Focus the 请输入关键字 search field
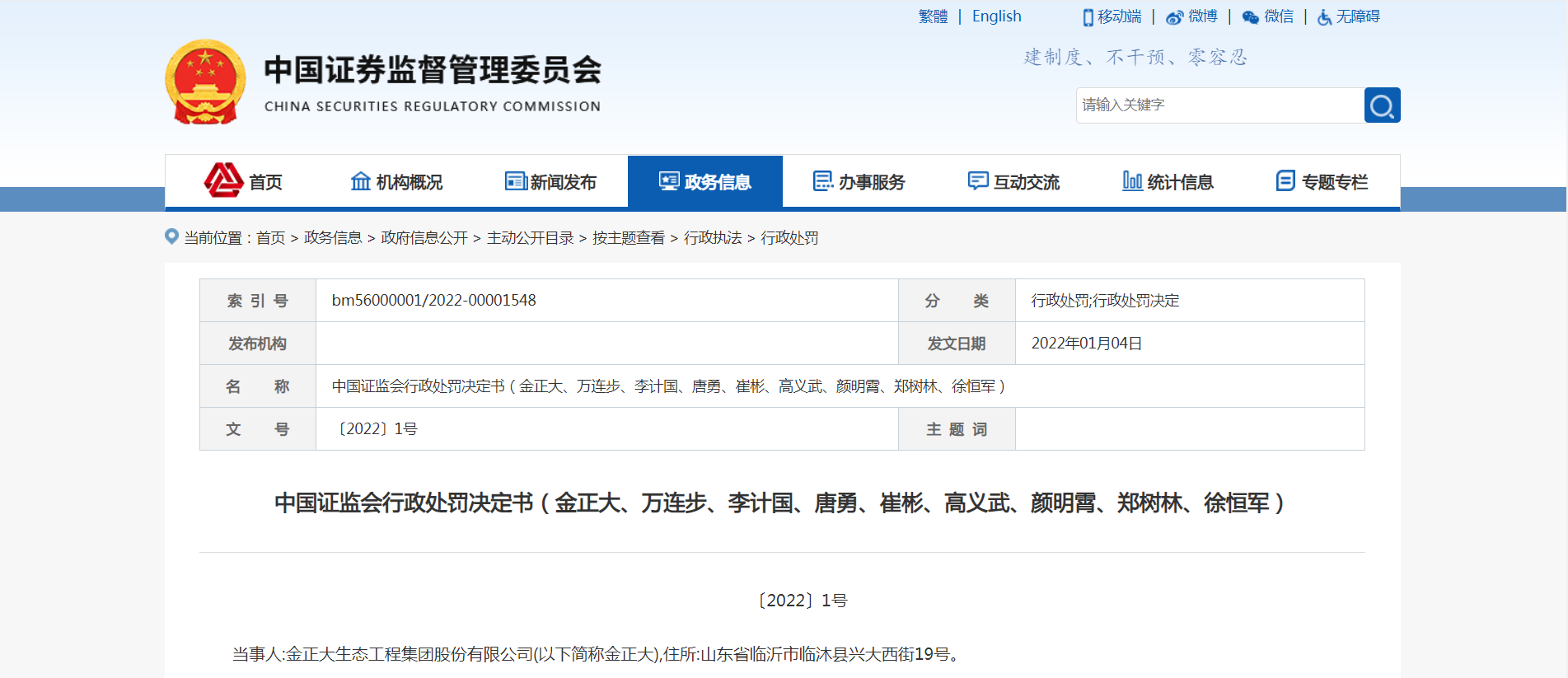 (1220, 105)
